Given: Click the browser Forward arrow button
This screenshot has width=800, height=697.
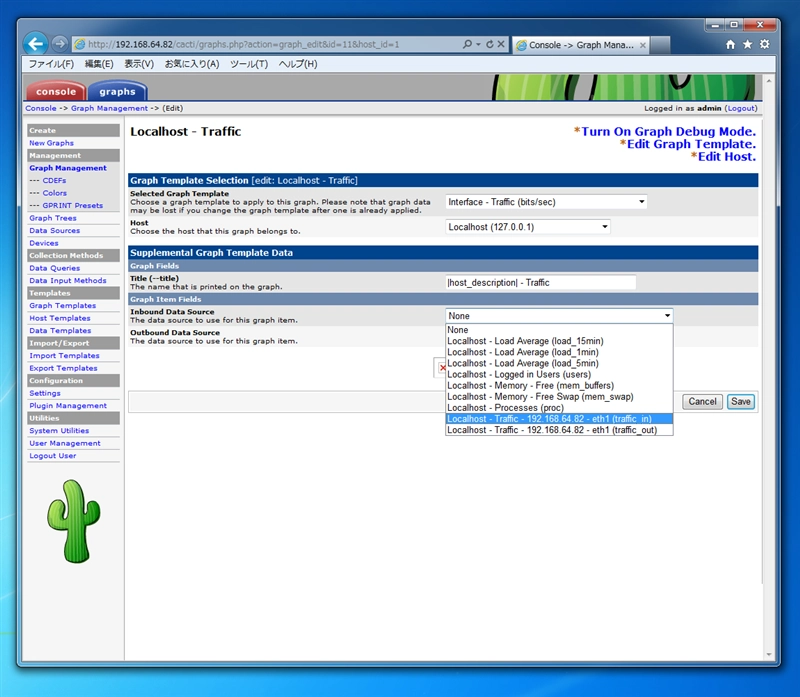Looking at the screenshot, I should [60, 44].
